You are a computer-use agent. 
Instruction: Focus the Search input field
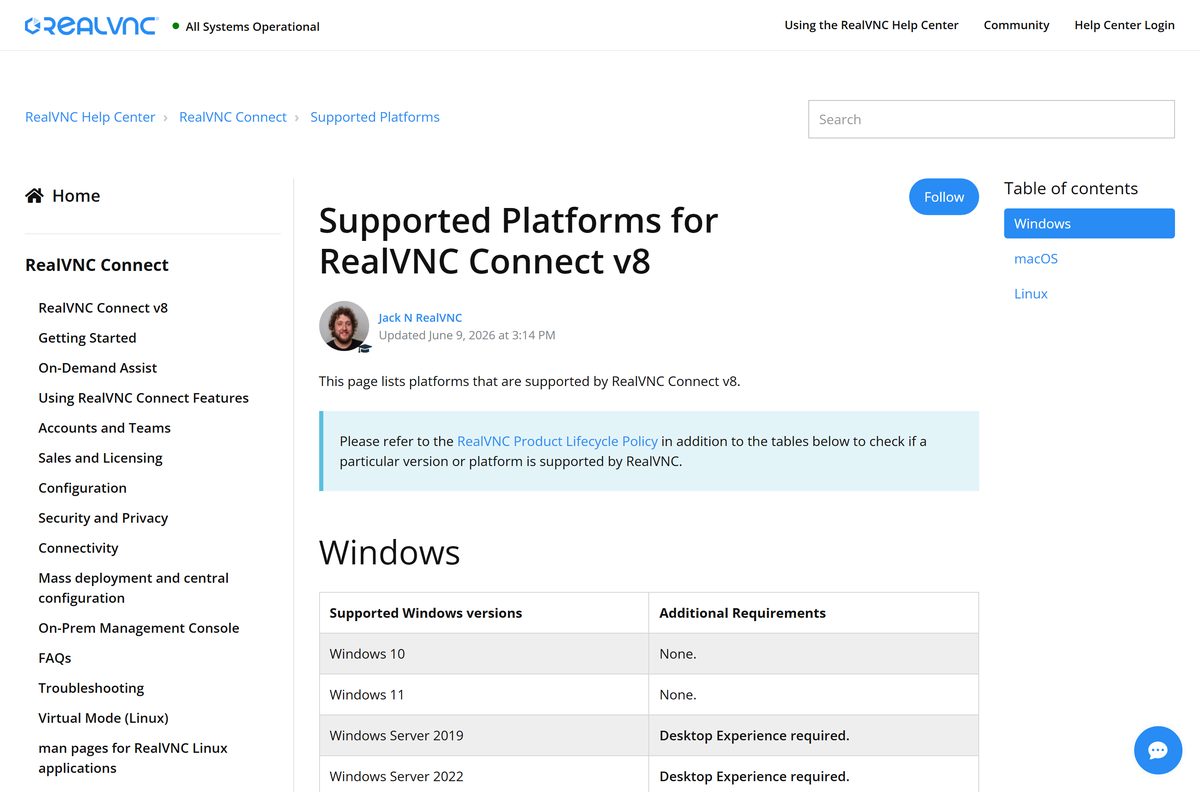pyautogui.click(x=991, y=119)
